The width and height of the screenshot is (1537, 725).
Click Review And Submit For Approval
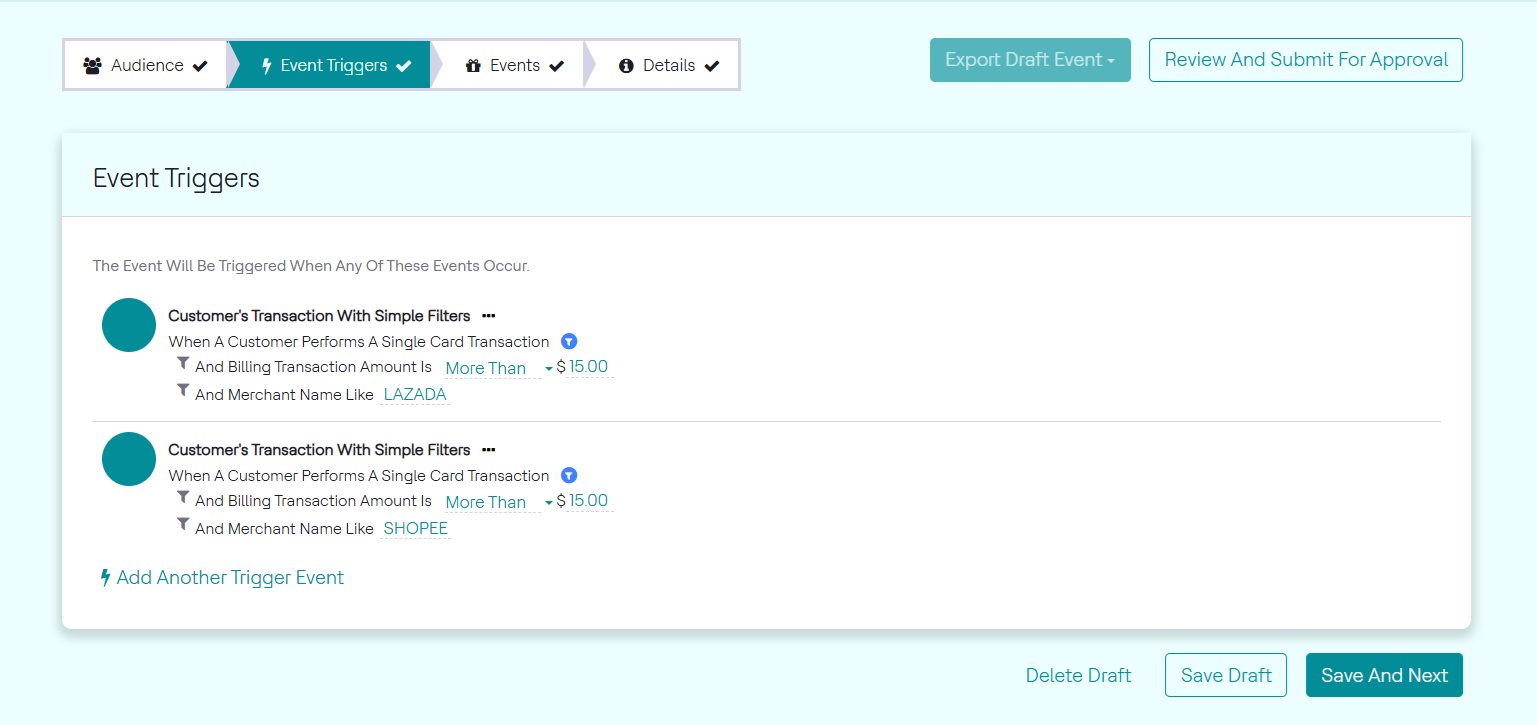click(1305, 60)
